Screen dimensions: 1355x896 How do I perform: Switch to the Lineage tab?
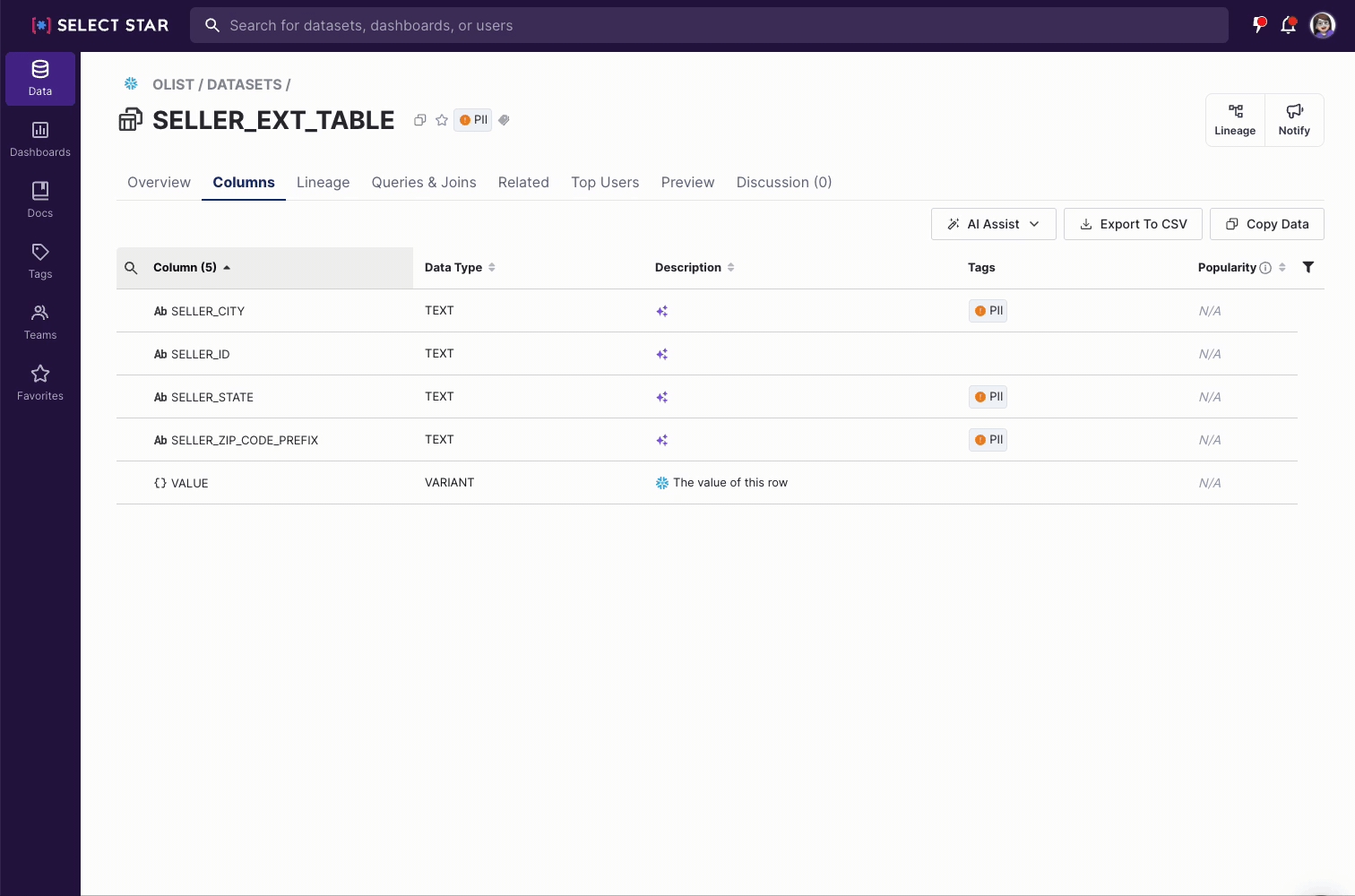tap(323, 182)
